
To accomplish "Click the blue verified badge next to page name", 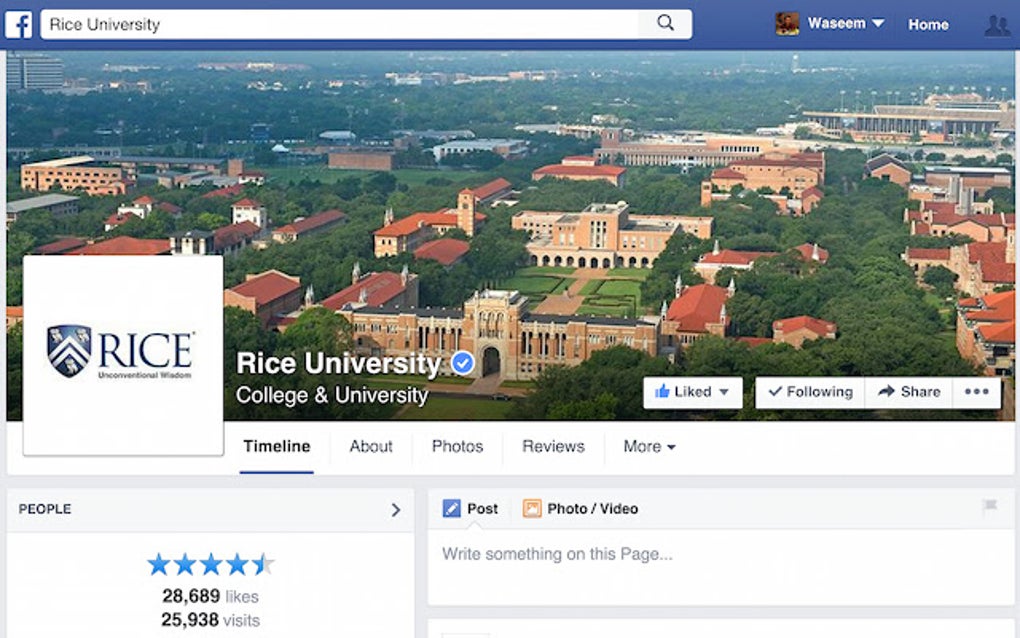I will pyautogui.click(x=461, y=364).
